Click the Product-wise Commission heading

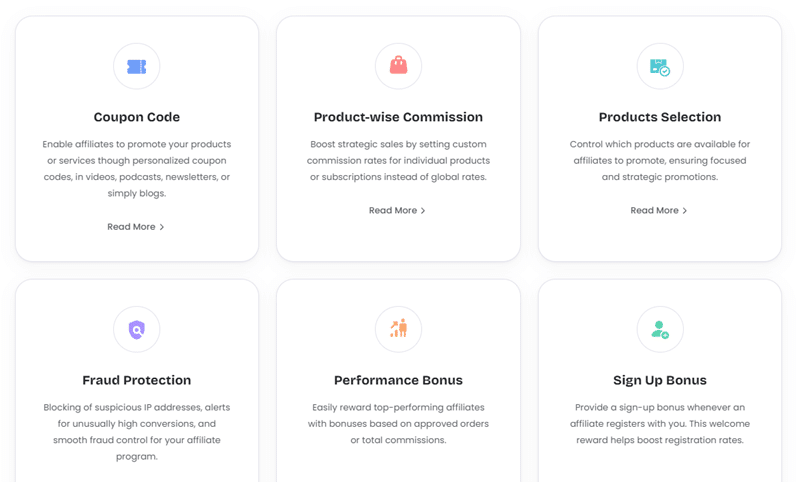(x=398, y=117)
